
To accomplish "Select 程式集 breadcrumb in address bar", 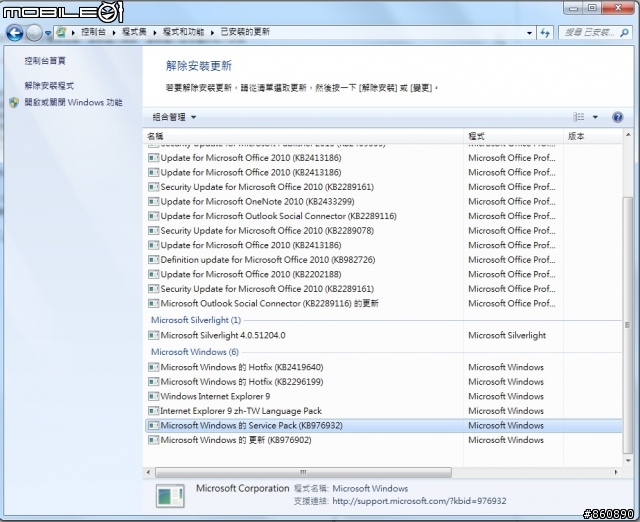I will [x=134, y=32].
